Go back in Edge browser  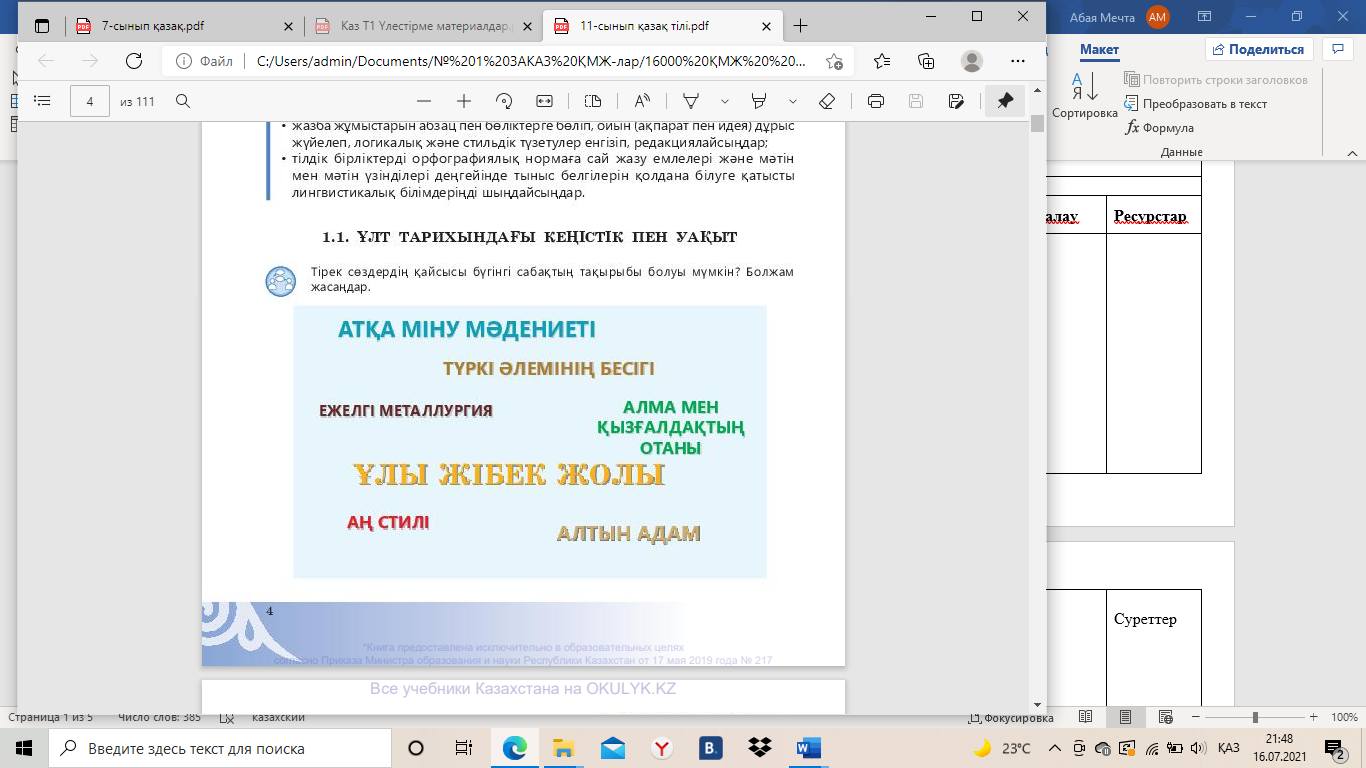point(46,61)
